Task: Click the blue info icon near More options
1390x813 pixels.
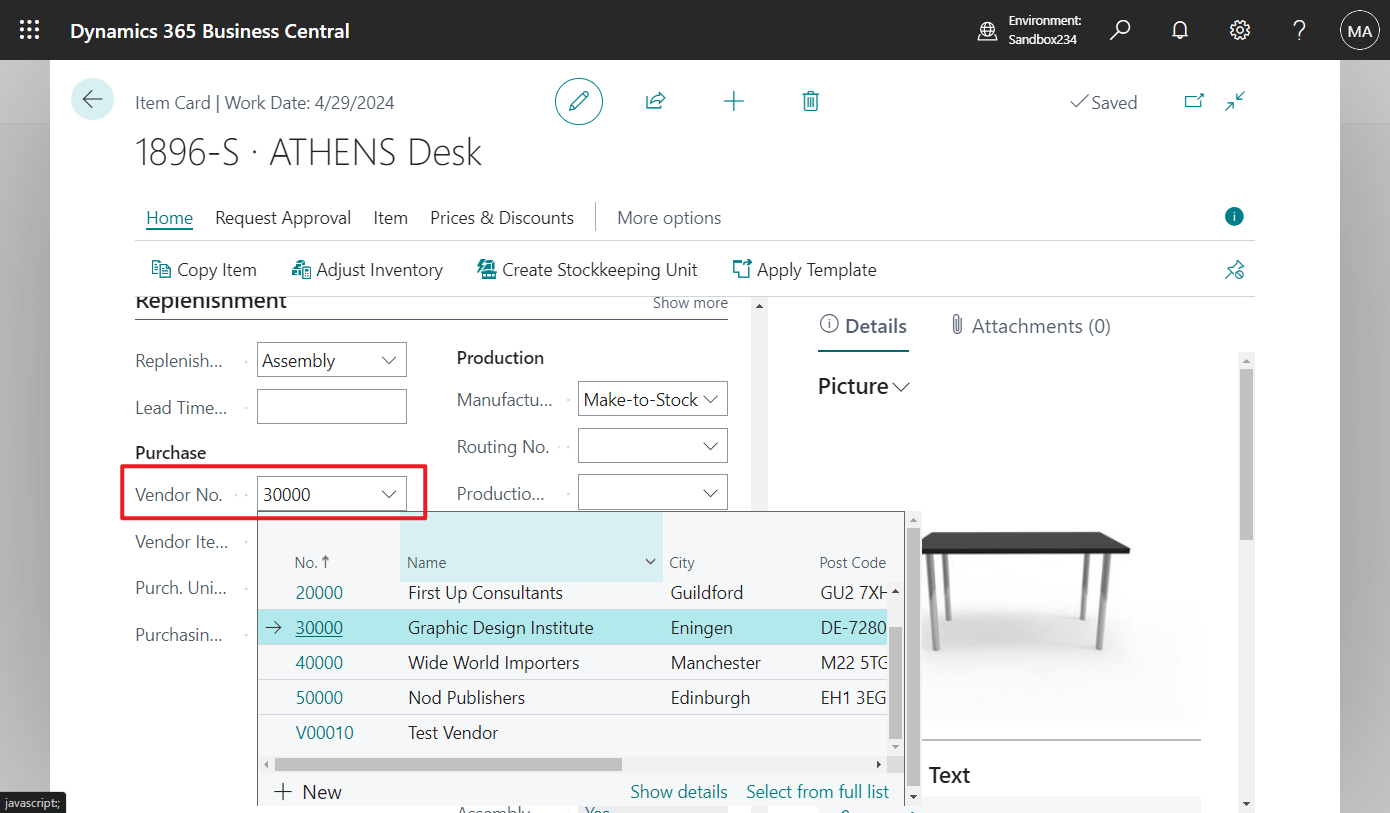Action: coord(1233,216)
